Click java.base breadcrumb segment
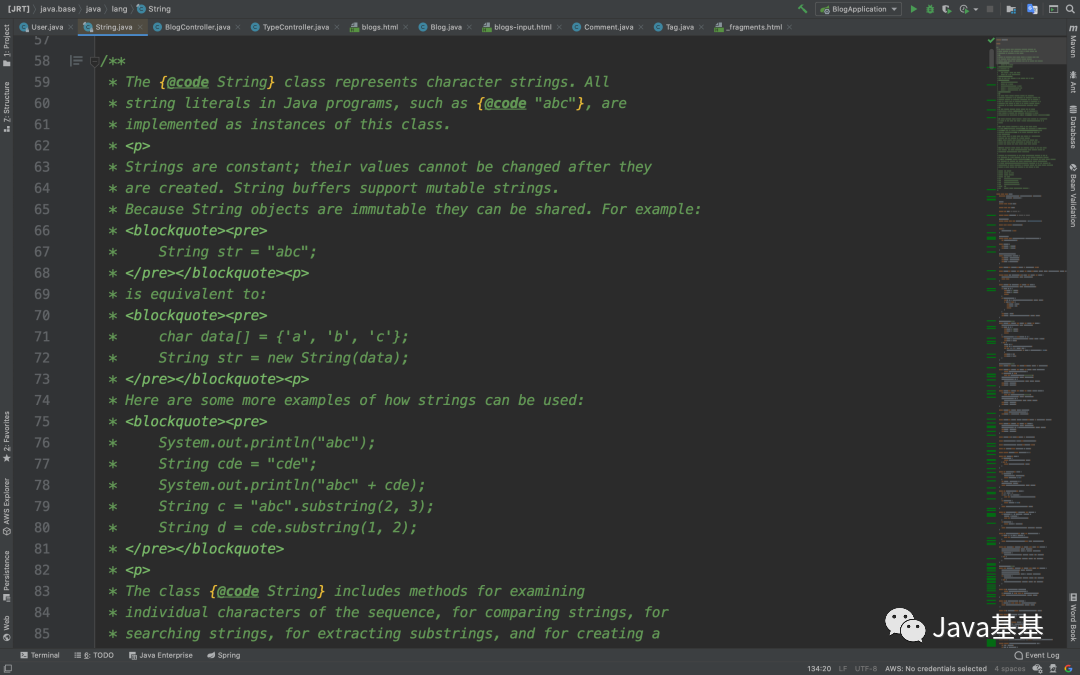Viewport: 1080px width, 675px height. [x=58, y=9]
